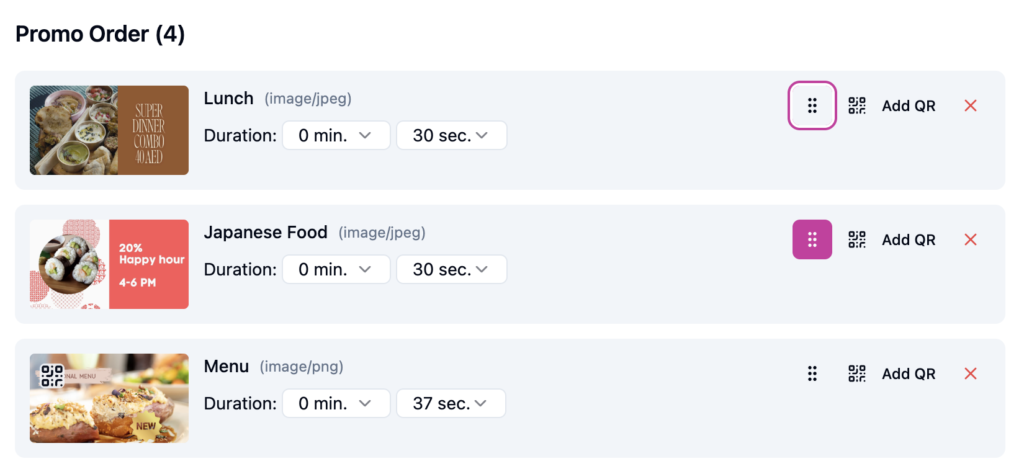1024x469 pixels.
Task: Remove the Lunch promo with red X
Action: [x=970, y=106]
